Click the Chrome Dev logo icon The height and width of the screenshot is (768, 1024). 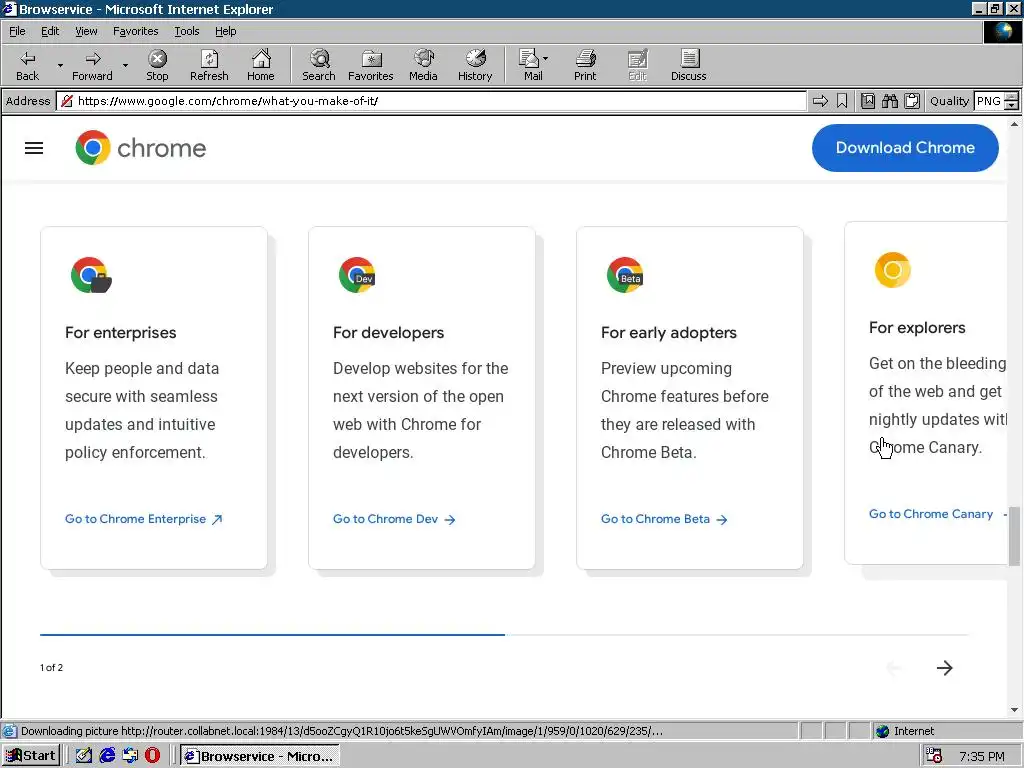point(357,275)
